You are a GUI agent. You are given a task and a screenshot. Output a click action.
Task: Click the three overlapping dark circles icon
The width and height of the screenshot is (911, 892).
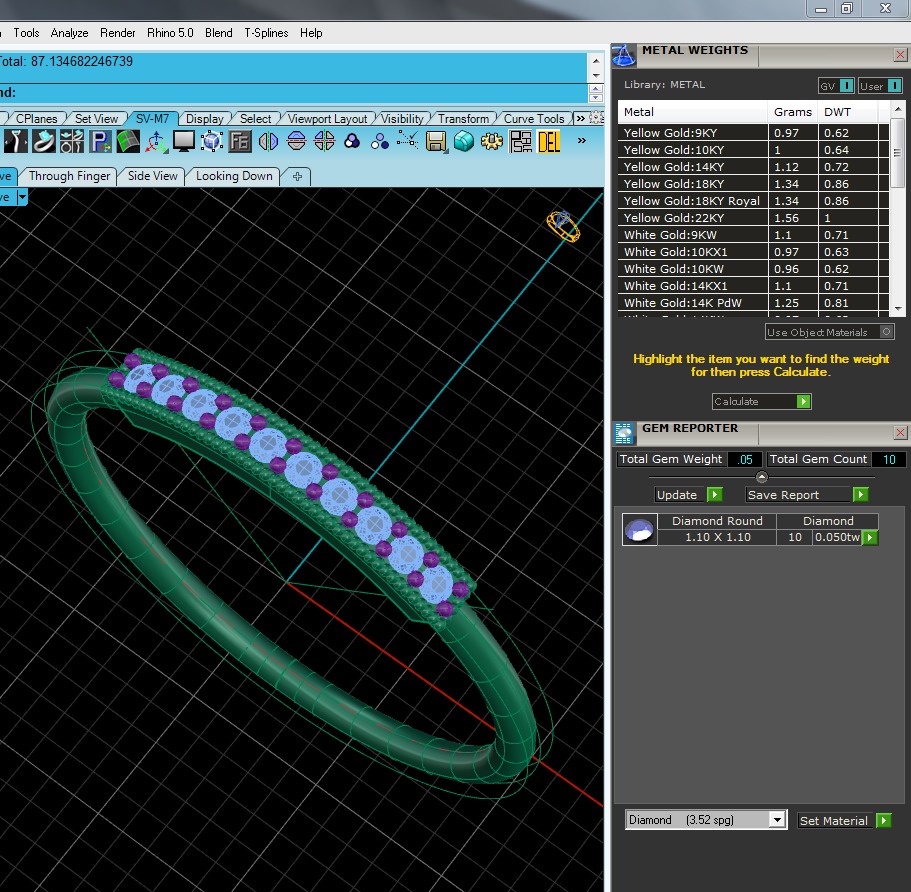pos(352,141)
